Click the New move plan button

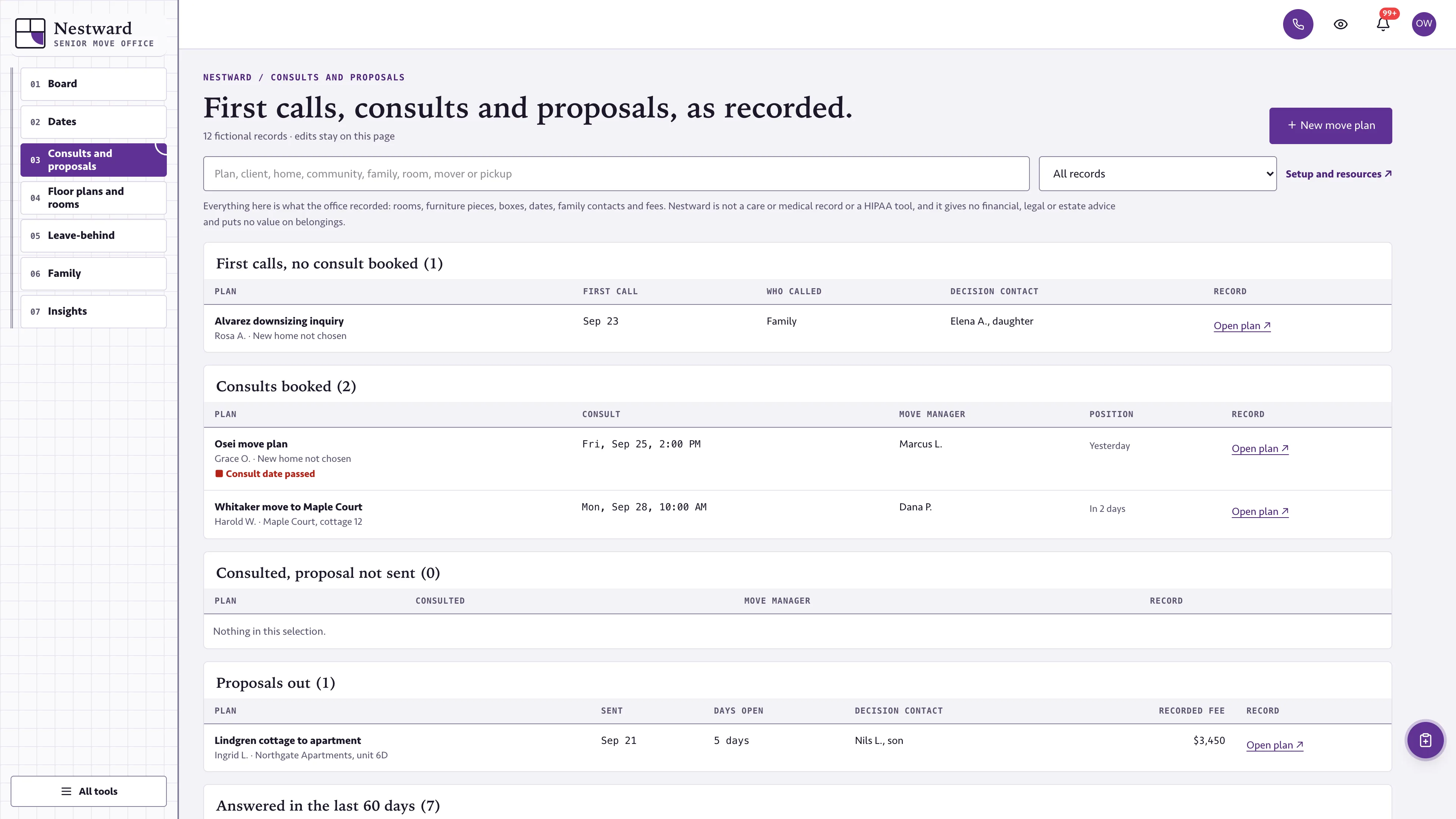tap(1330, 126)
